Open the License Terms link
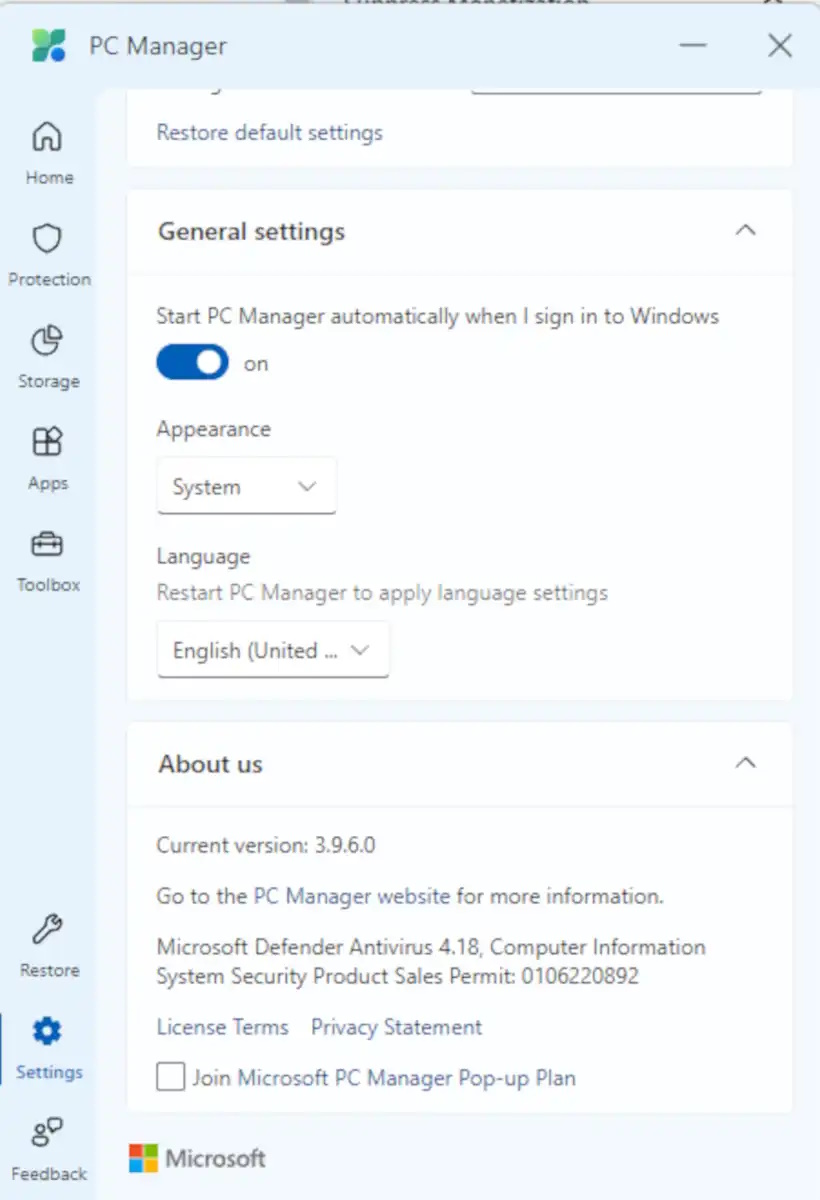 click(x=222, y=1027)
